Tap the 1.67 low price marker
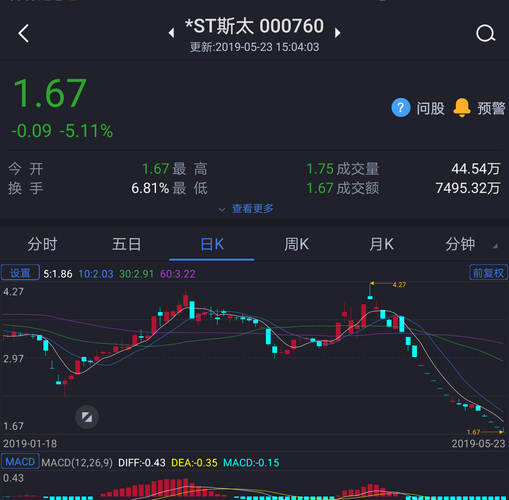This screenshot has height=500, width=509. click(473, 432)
